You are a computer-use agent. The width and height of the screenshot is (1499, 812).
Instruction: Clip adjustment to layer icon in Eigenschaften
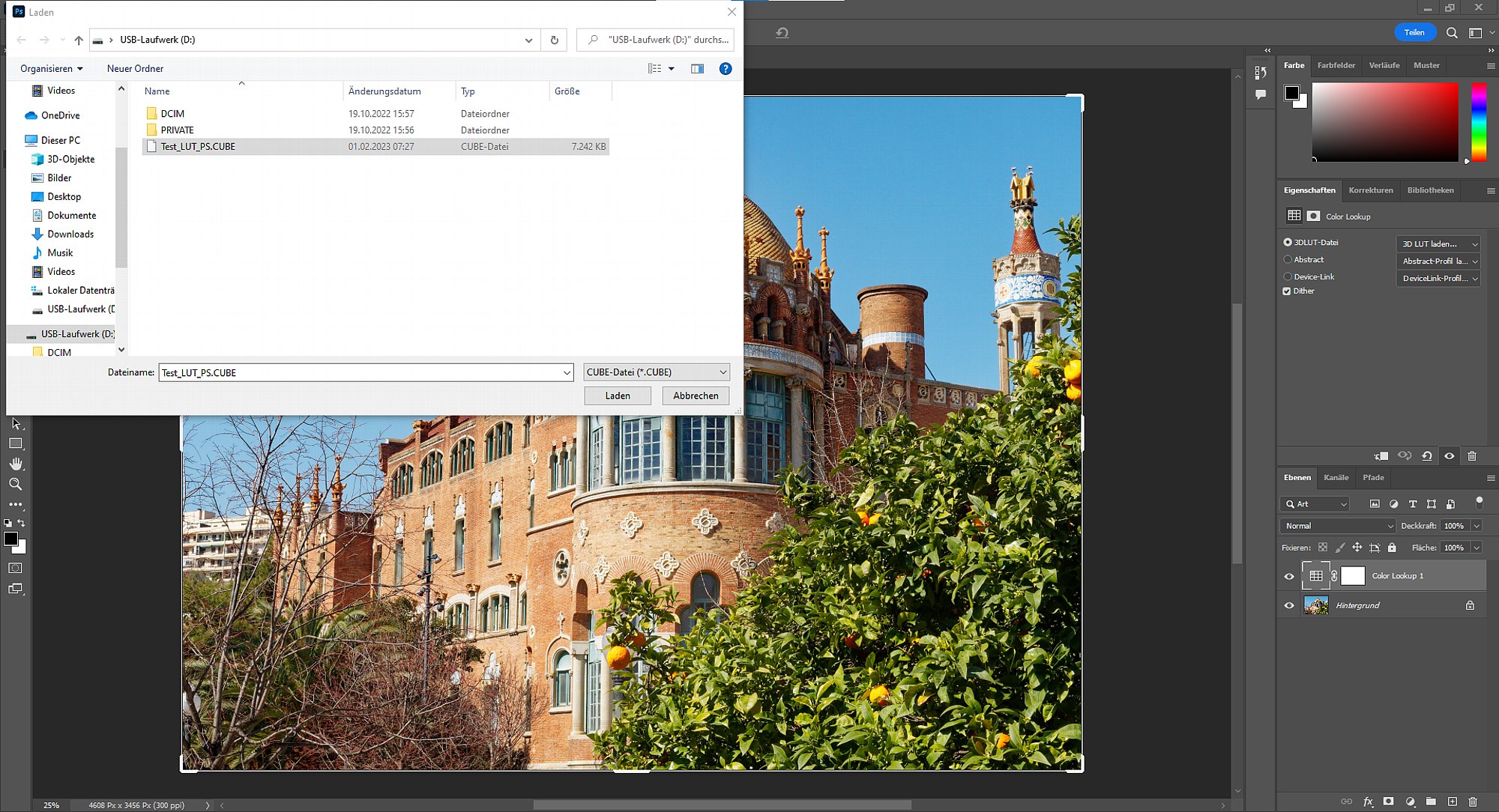[1381, 455]
